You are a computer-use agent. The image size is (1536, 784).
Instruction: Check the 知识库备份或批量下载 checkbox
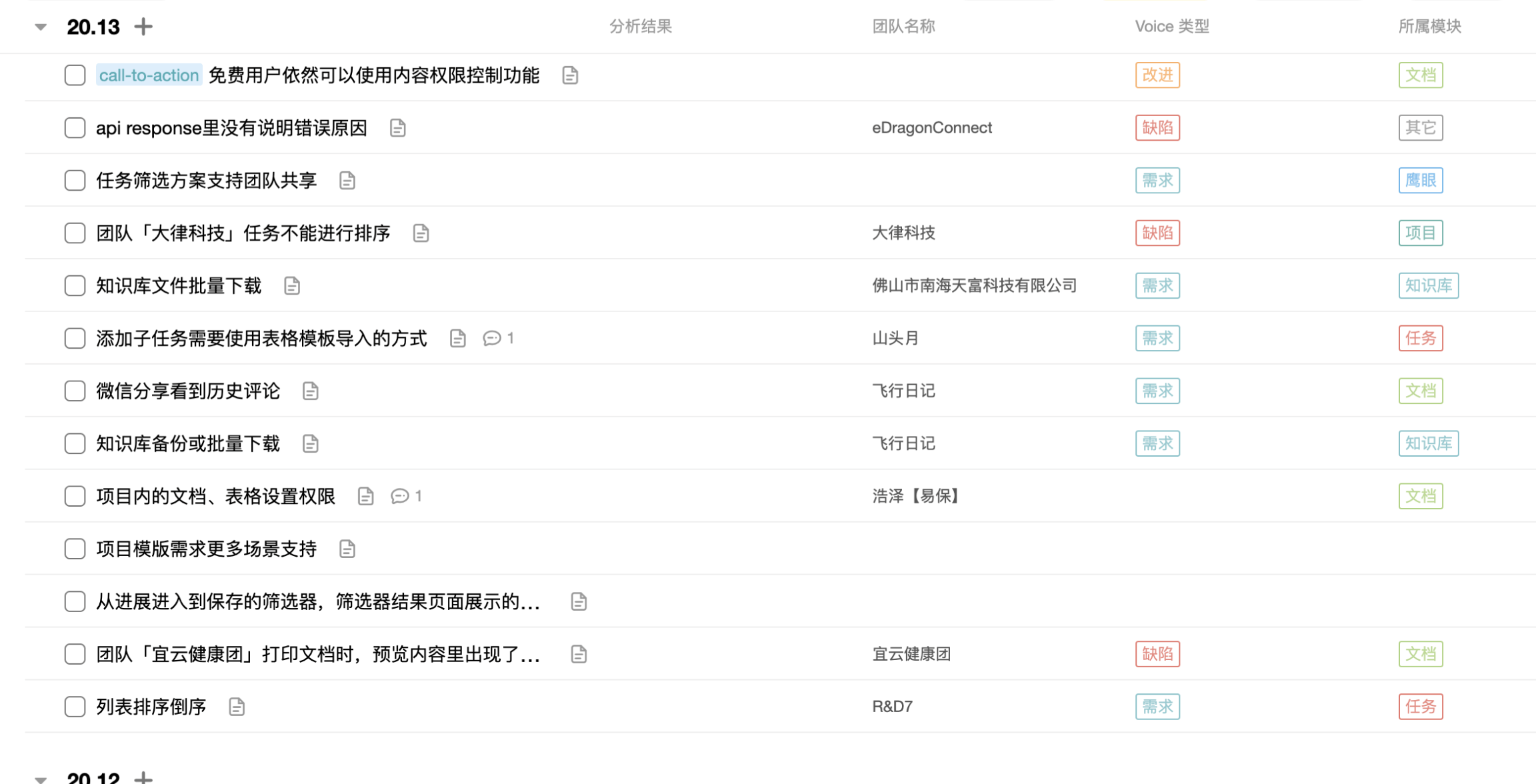[75, 444]
